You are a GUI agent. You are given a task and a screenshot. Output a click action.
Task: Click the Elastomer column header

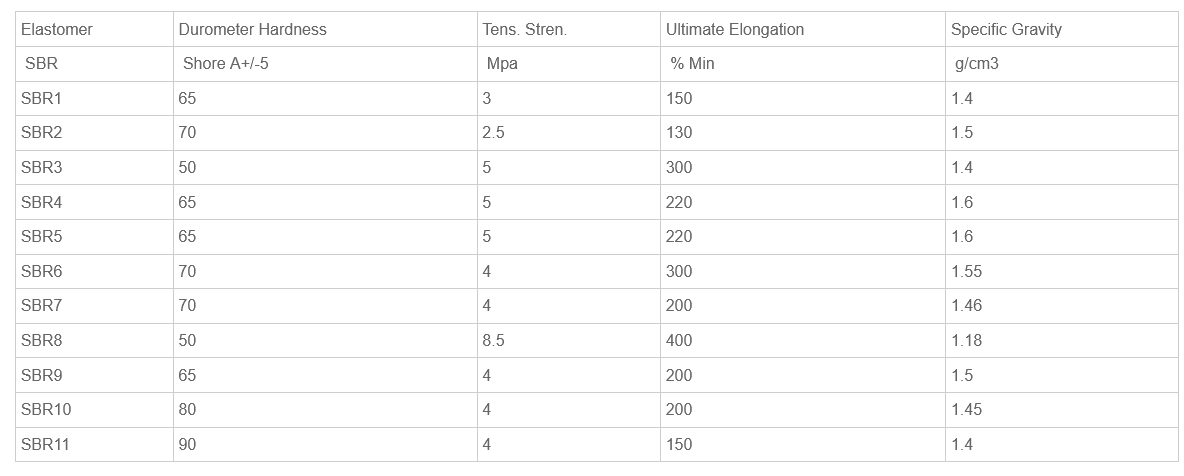(x=57, y=29)
